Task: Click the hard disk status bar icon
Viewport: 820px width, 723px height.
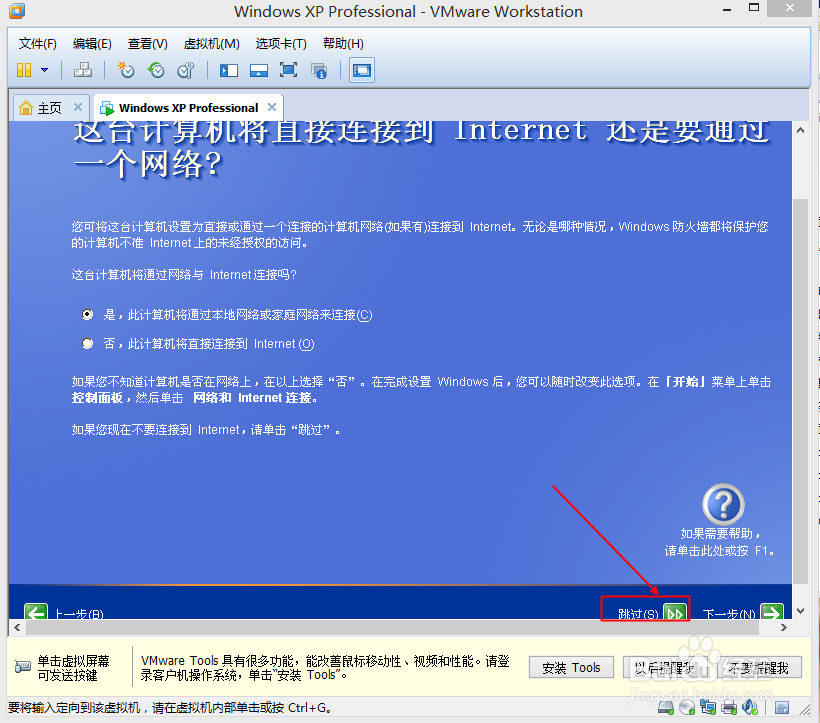Action: [666, 708]
